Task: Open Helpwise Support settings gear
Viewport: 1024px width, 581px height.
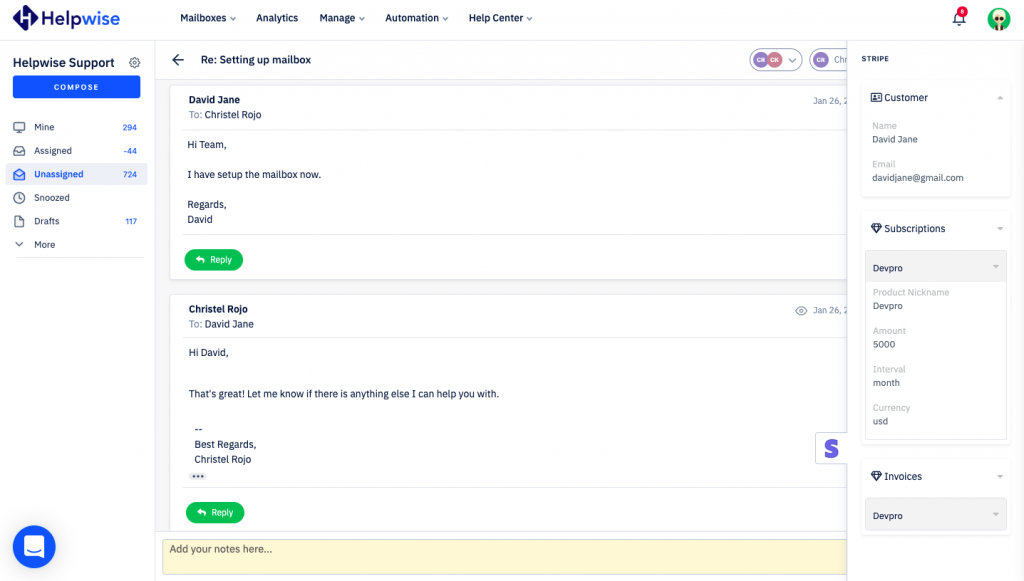Action: tap(135, 63)
